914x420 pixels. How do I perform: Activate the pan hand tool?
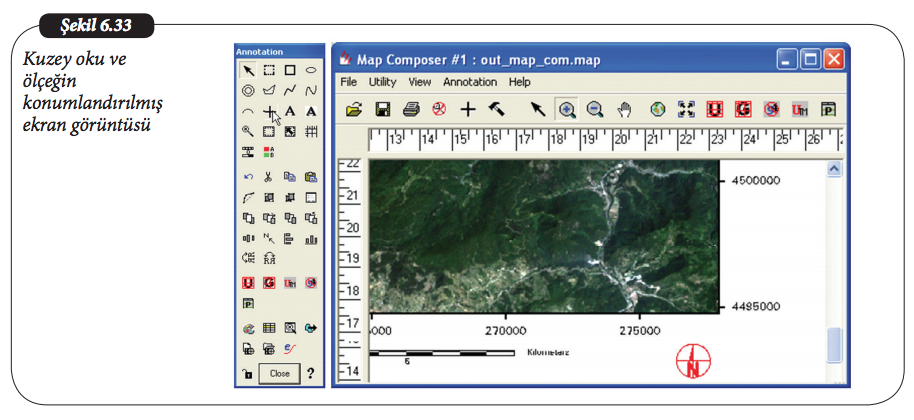point(625,110)
